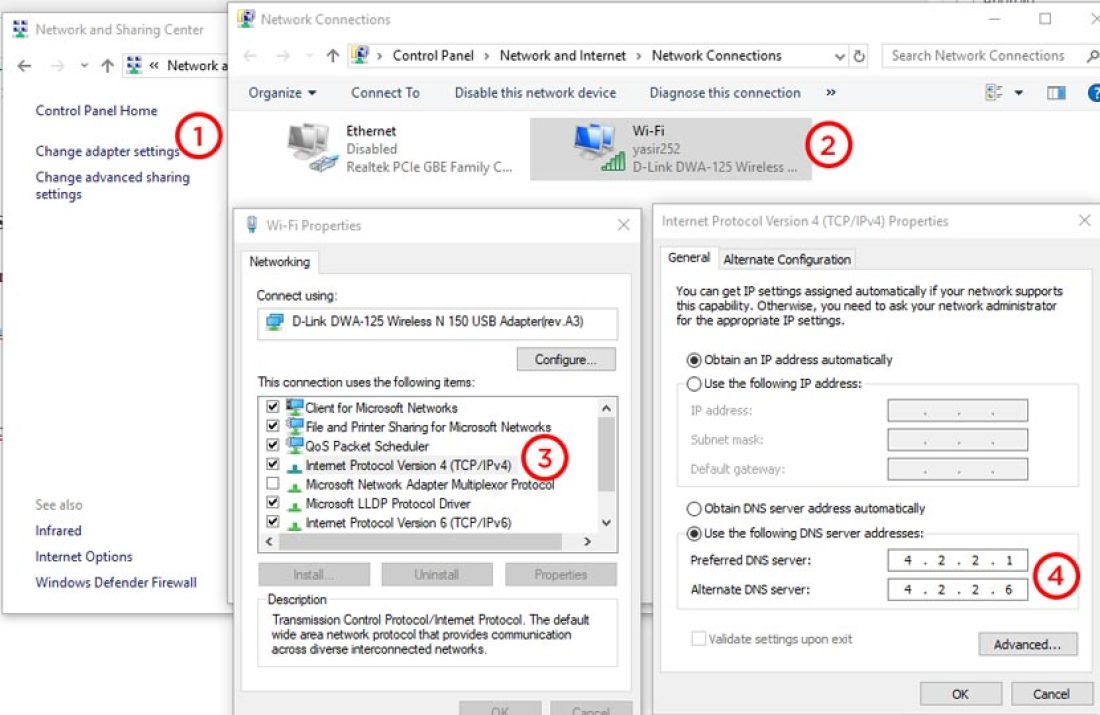Open the address bar history dropdown
The width and height of the screenshot is (1100, 715).
click(x=840, y=56)
